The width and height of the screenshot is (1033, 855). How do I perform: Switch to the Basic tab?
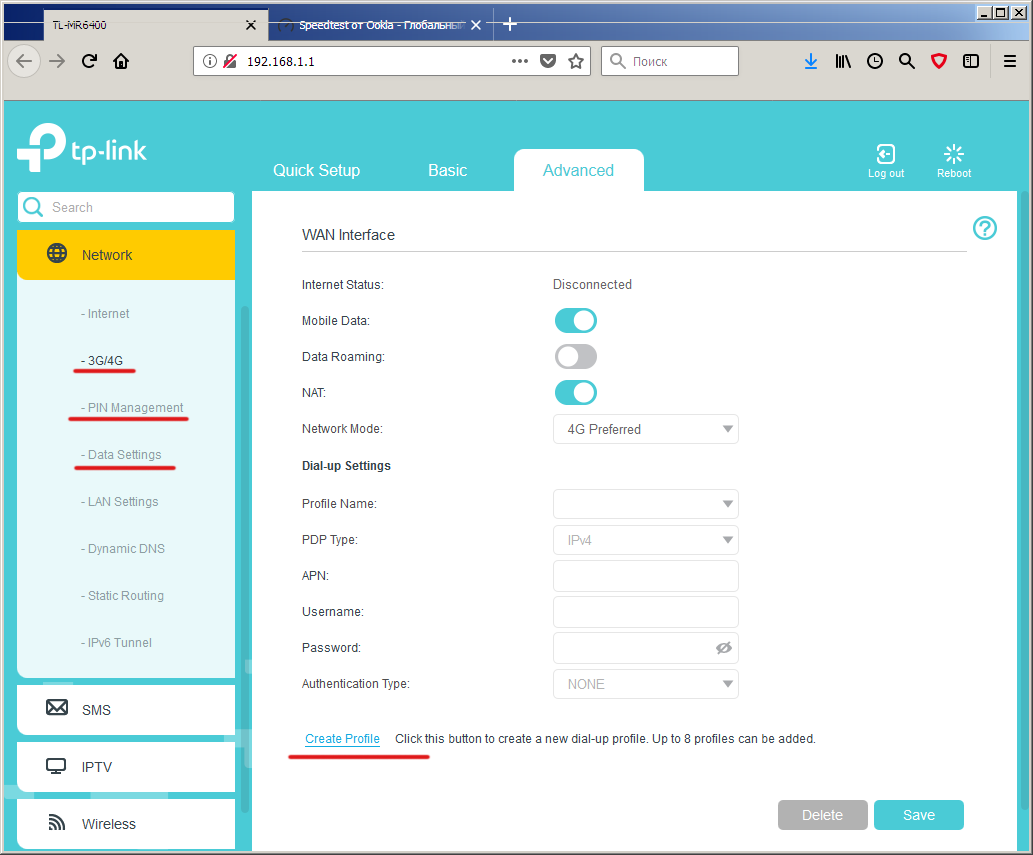(x=447, y=171)
